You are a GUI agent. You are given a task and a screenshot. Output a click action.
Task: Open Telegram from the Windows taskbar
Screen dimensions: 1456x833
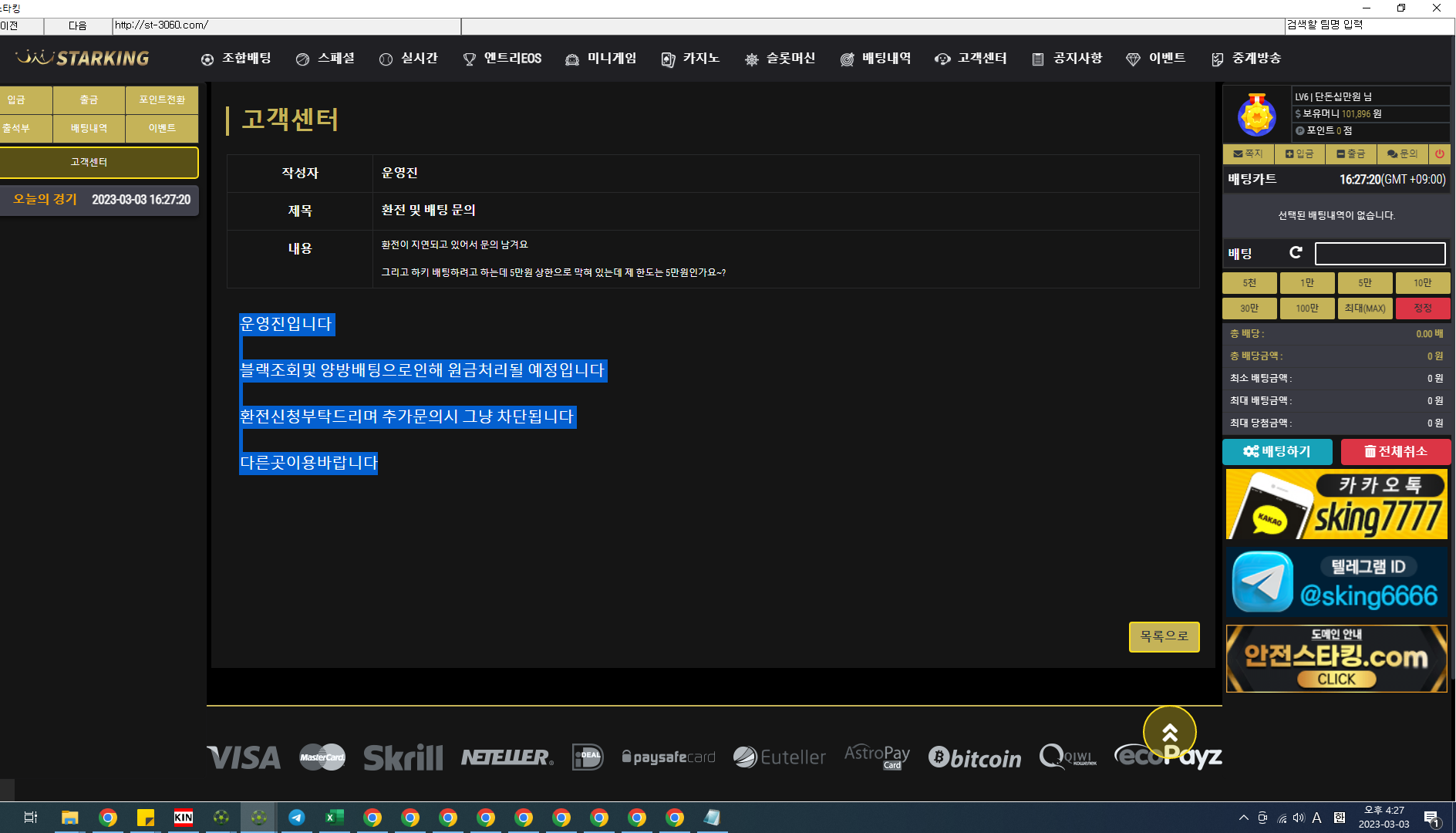pos(296,818)
